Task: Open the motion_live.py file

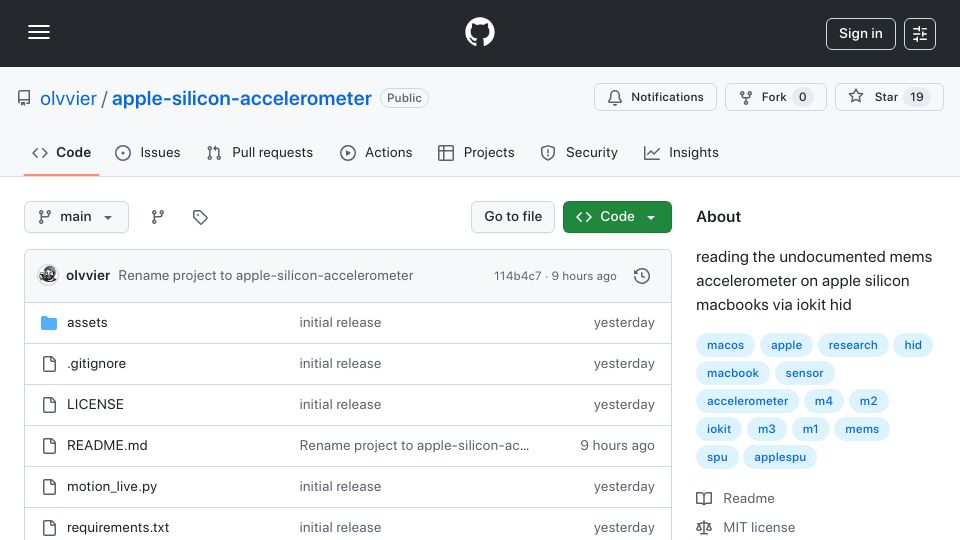Action: pos(112,487)
